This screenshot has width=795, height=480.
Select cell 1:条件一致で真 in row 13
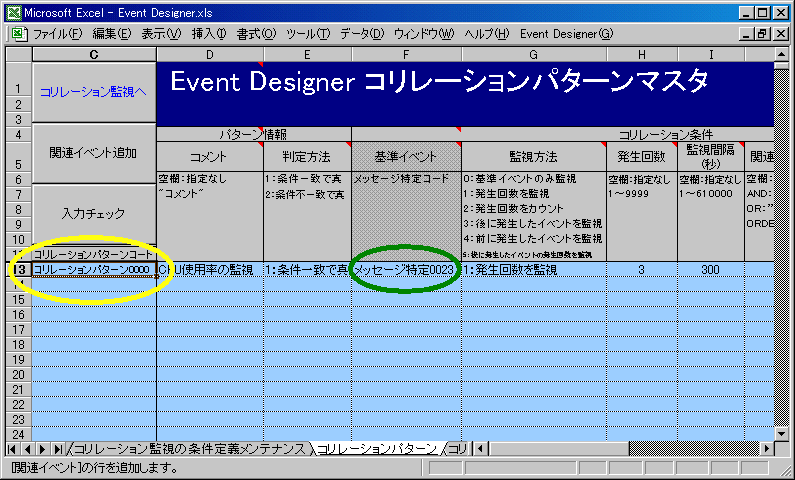(307, 270)
